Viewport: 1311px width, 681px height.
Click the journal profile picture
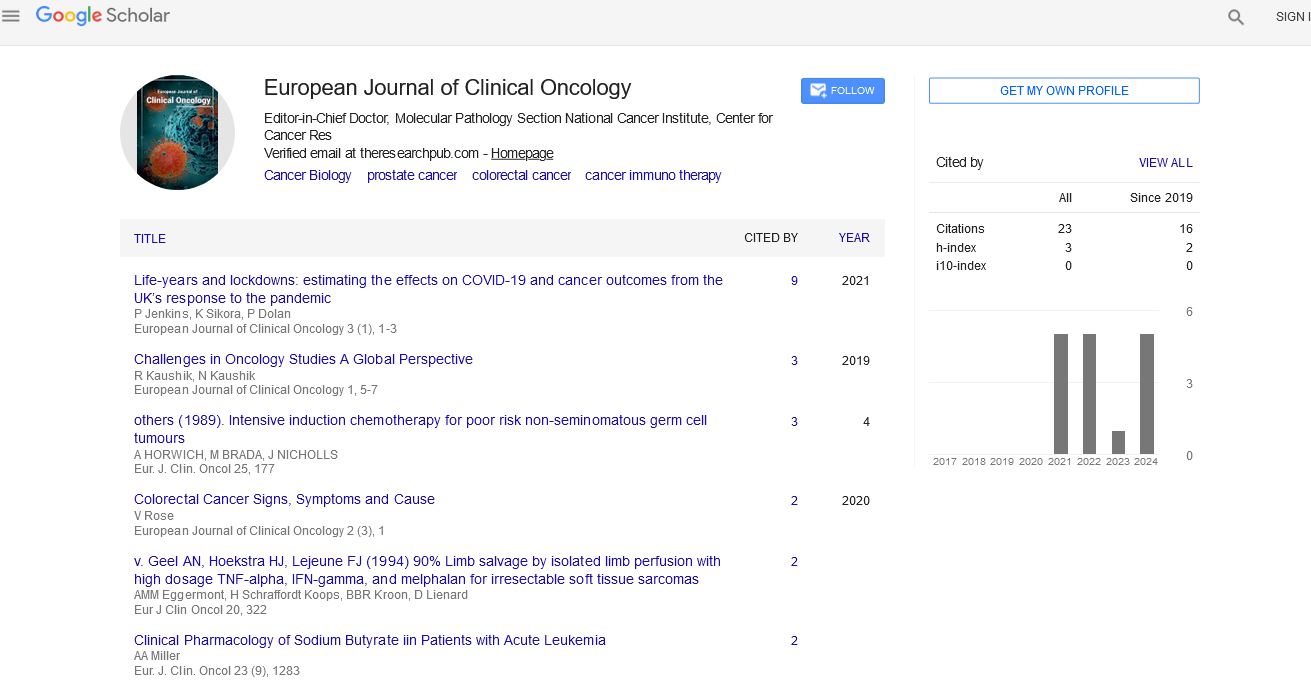tap(177, 132)
